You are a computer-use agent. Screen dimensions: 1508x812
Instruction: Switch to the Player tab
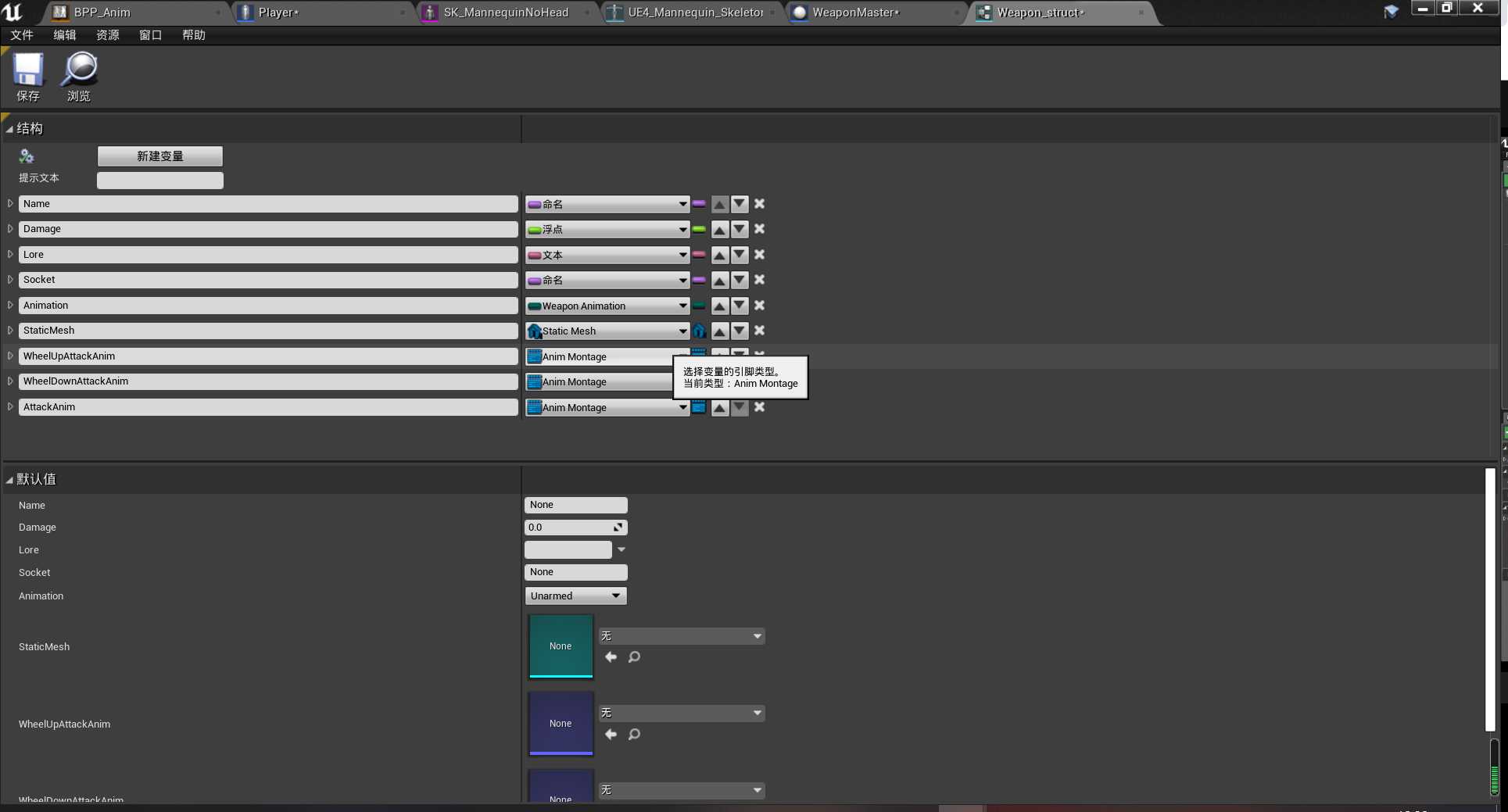323,13
